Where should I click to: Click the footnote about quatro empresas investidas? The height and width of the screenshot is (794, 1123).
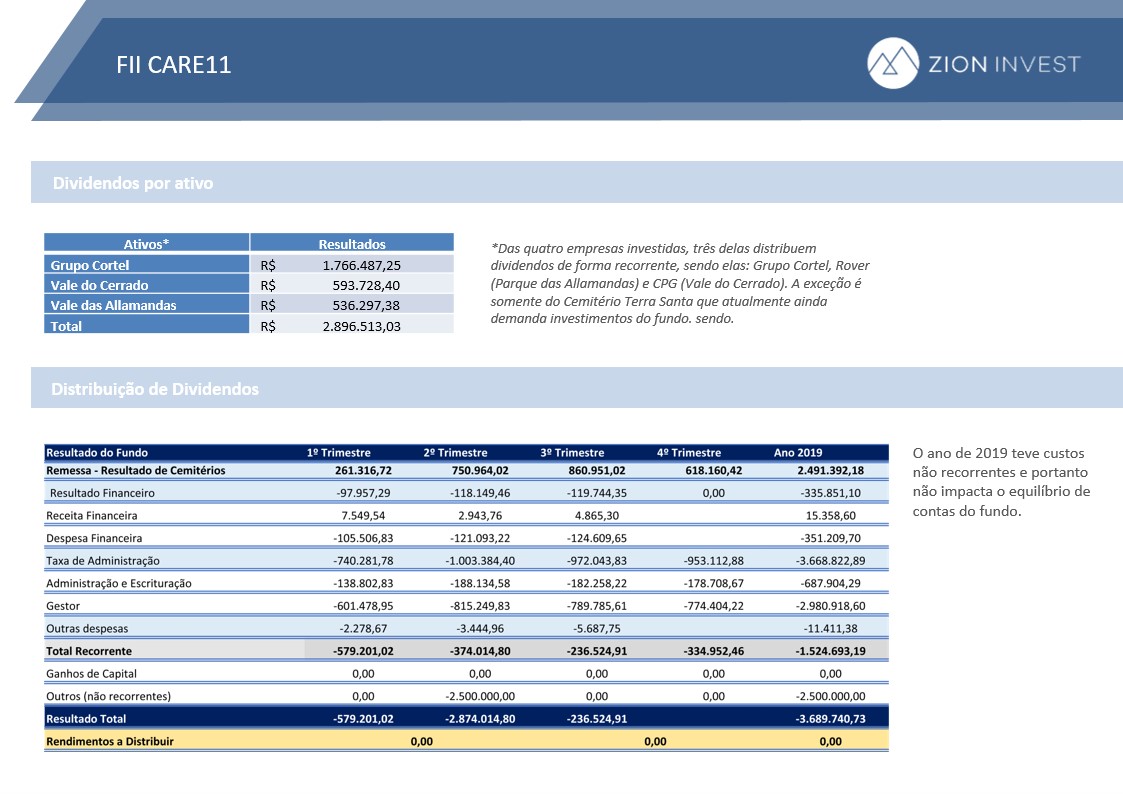(x=680, y=284)
